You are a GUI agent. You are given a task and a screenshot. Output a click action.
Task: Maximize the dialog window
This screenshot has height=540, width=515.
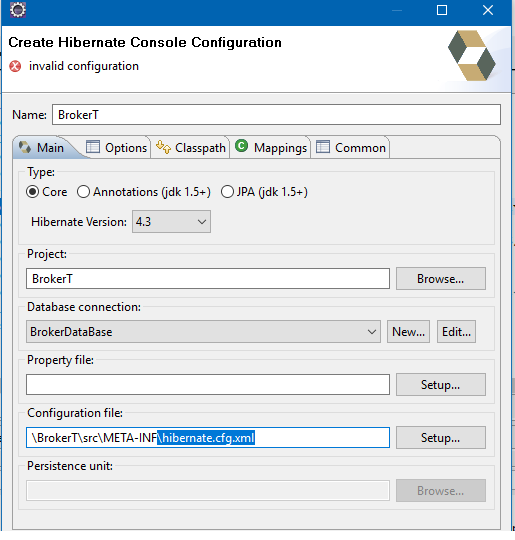(442, 10)
